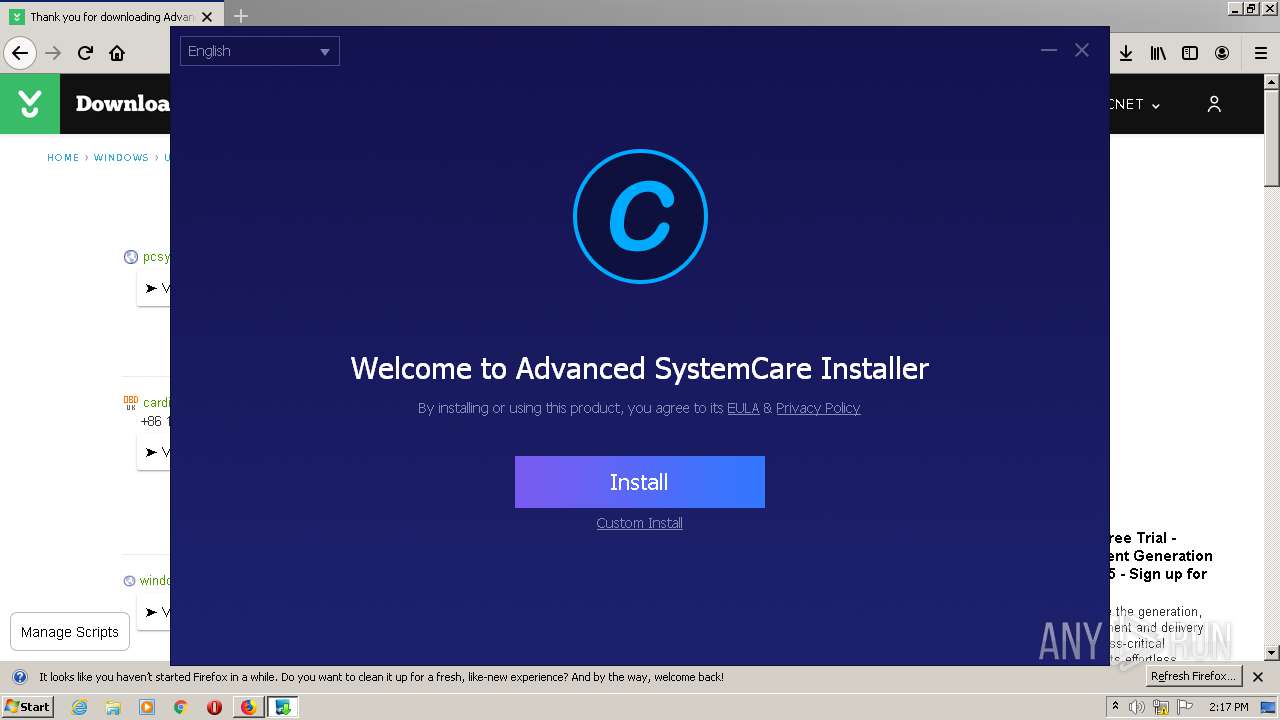This screenshot has width=1280, height=720.
Task: Launch Chrome from the taskbar
Action: 180,707
